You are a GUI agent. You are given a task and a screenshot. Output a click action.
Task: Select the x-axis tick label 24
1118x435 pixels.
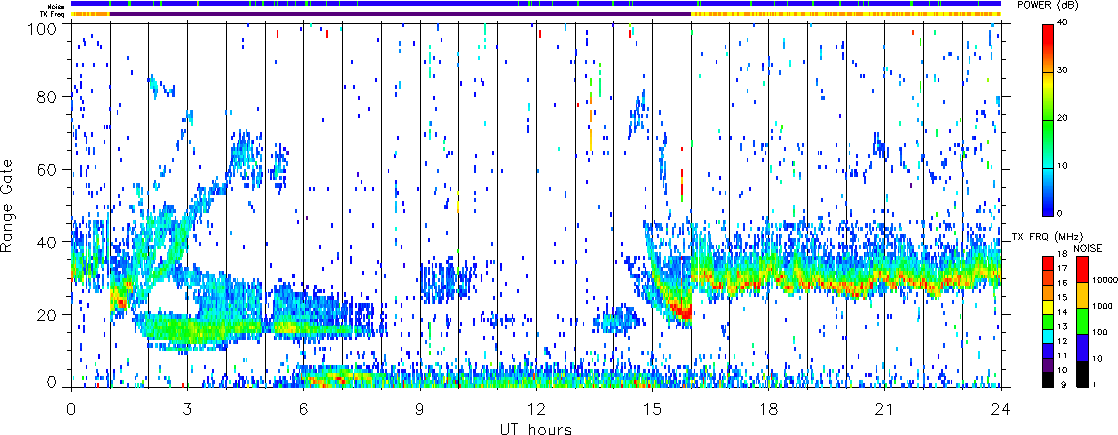pyautogui.click(x=1001, y=409)
